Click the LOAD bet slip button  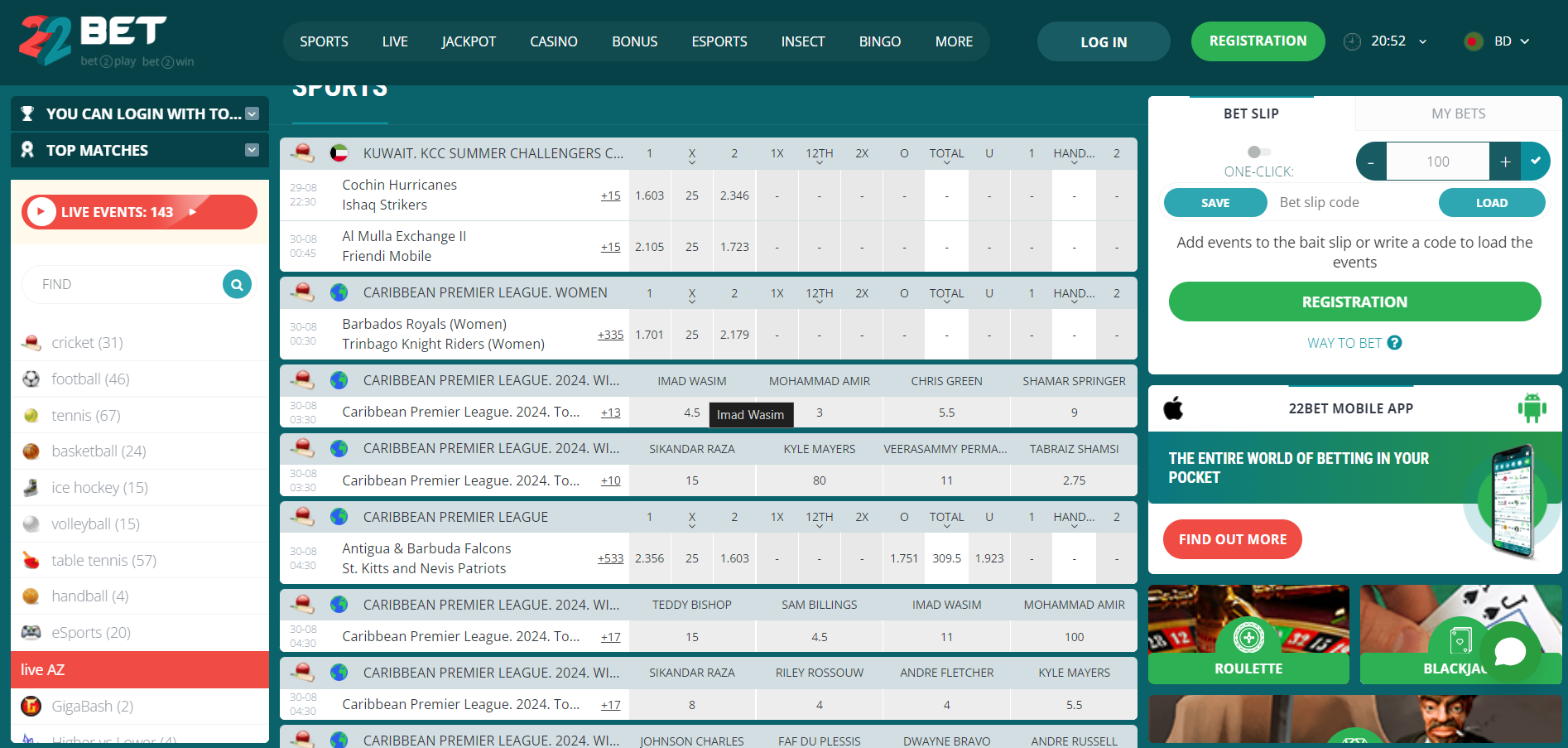(x=1492, y=202)
